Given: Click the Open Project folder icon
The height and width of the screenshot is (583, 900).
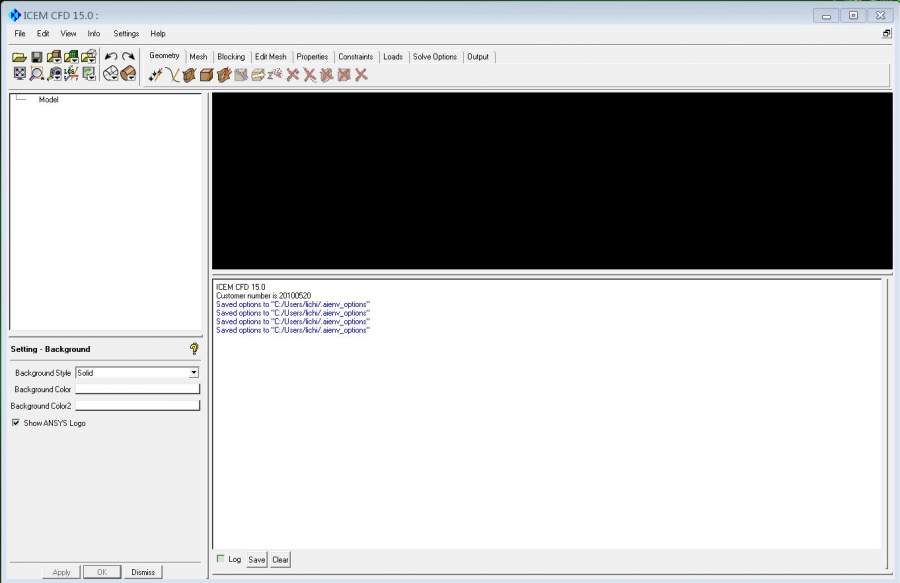Looking at the screenshot, I should [20, 57].
